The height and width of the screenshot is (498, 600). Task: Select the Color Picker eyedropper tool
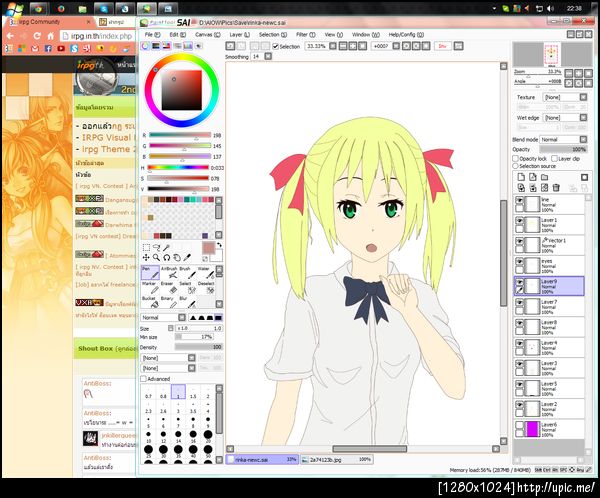point(187,257)
